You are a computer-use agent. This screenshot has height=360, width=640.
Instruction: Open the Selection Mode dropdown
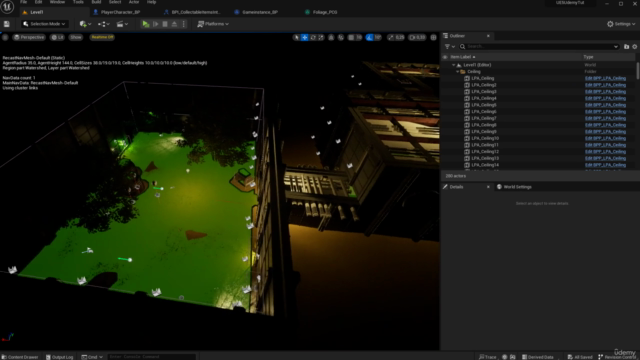click(44, 24)
